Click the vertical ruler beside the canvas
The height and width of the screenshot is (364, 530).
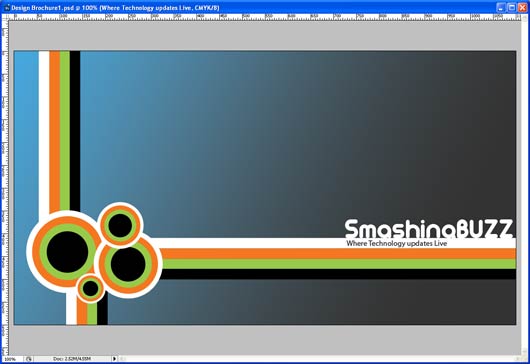[x=5, y=188]
